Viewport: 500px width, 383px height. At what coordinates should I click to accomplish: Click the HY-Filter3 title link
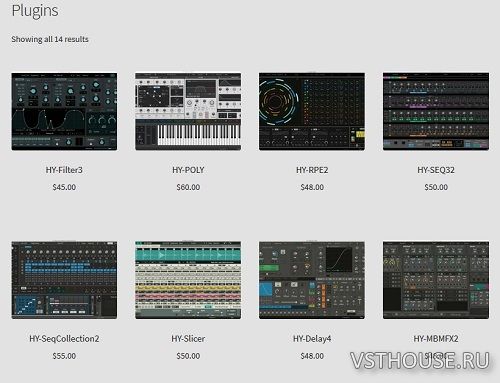pos(64,170)
